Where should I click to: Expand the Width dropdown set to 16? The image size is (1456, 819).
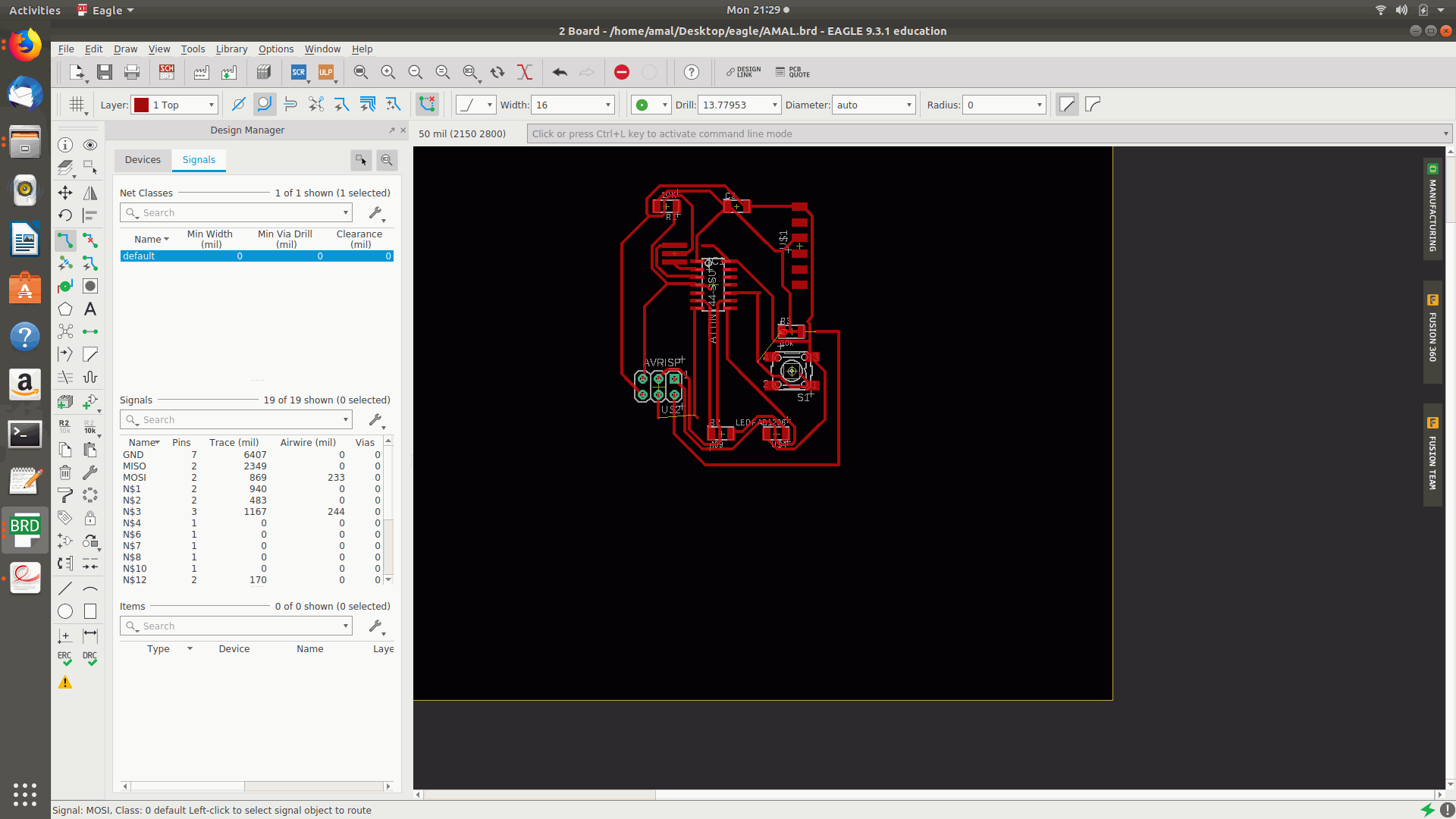(607, 105)
